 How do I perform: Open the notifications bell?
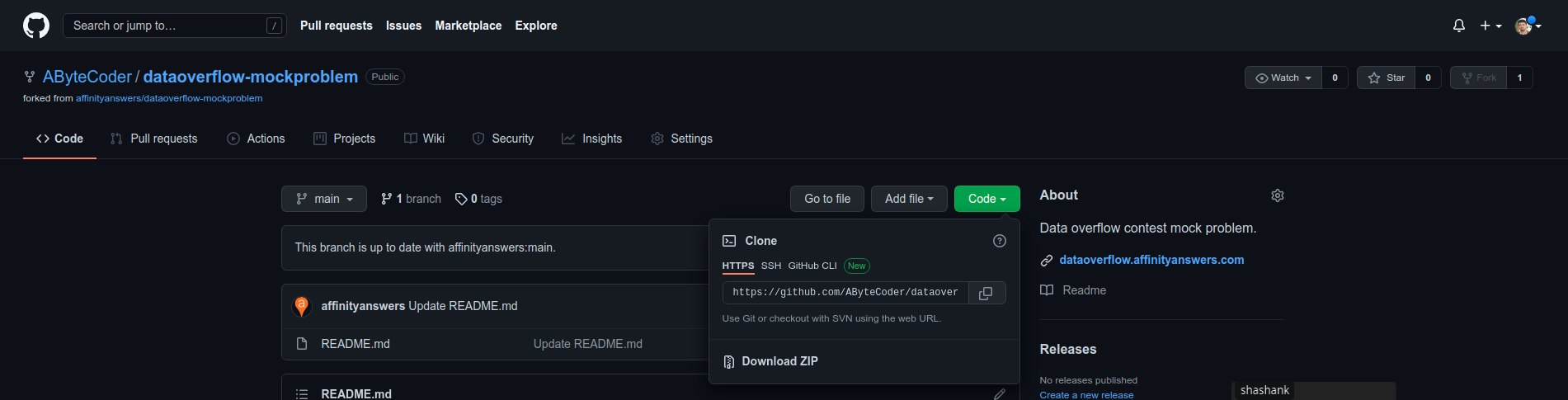click(1458, 26)
